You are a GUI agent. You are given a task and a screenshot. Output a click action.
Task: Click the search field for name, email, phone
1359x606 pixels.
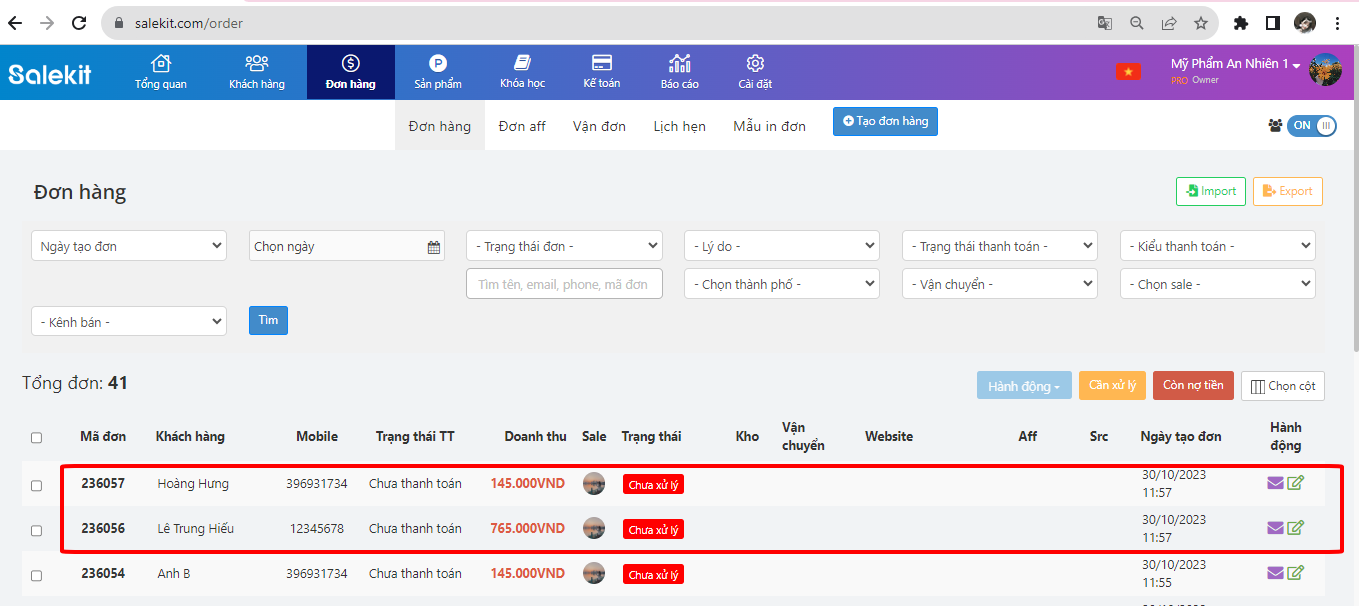(x=564, y=284)
